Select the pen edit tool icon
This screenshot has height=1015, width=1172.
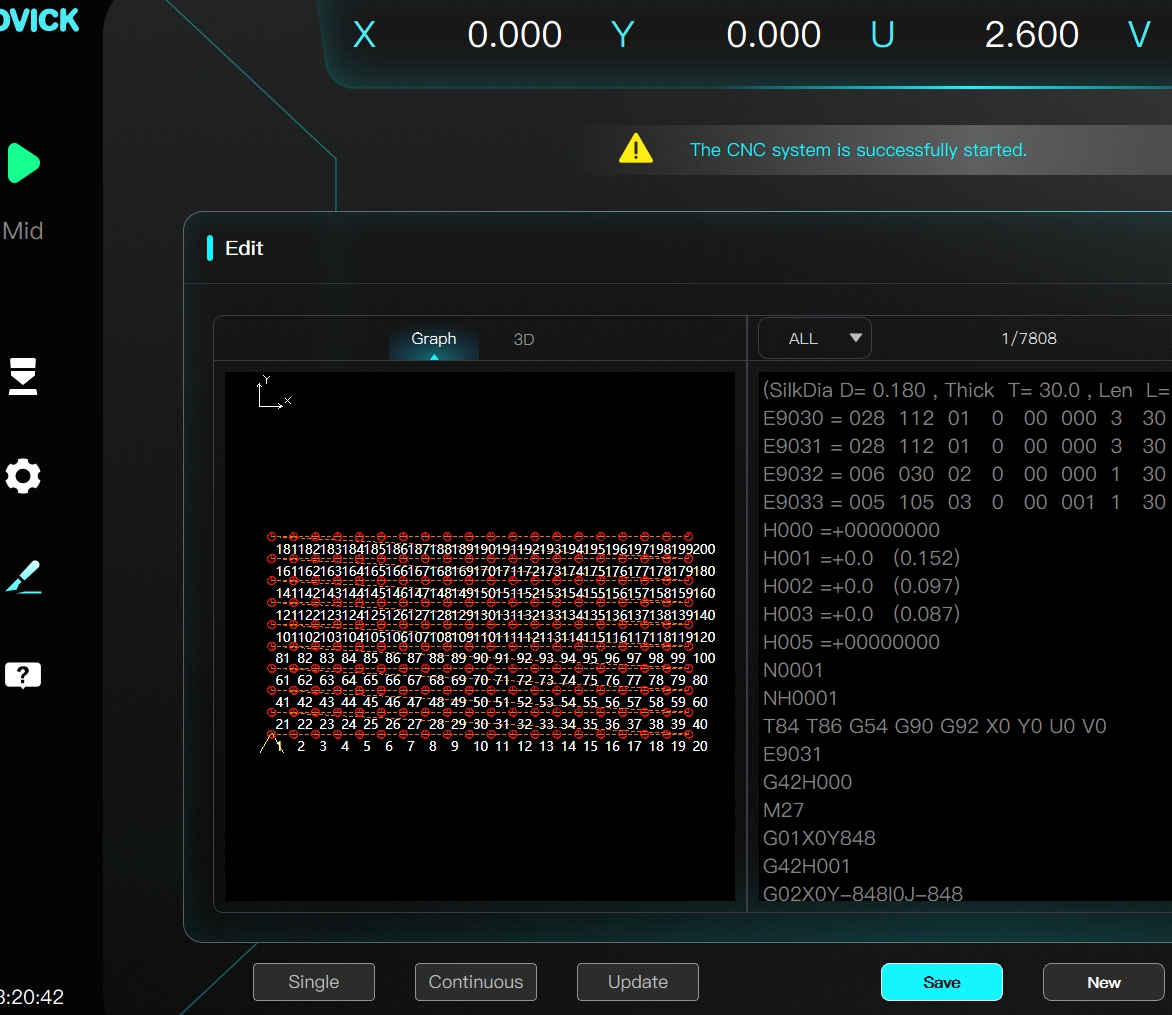click(23, 577)
